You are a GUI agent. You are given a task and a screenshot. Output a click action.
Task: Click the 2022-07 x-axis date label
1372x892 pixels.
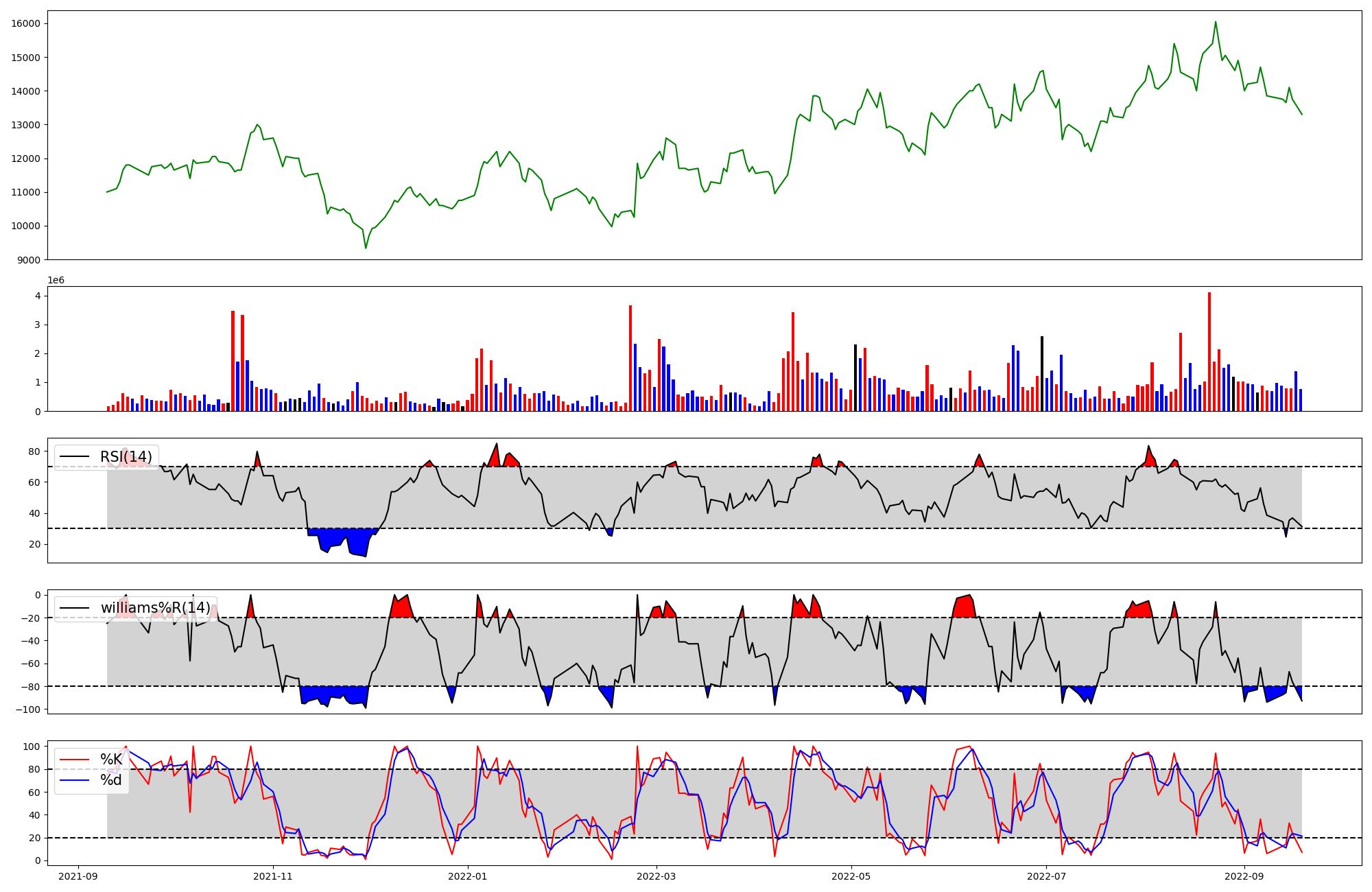pyautogui.click(x=1046, y=876)
